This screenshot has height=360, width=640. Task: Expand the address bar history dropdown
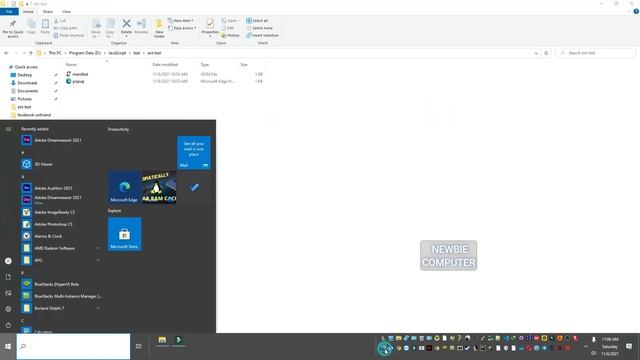(x=536, y=53)
